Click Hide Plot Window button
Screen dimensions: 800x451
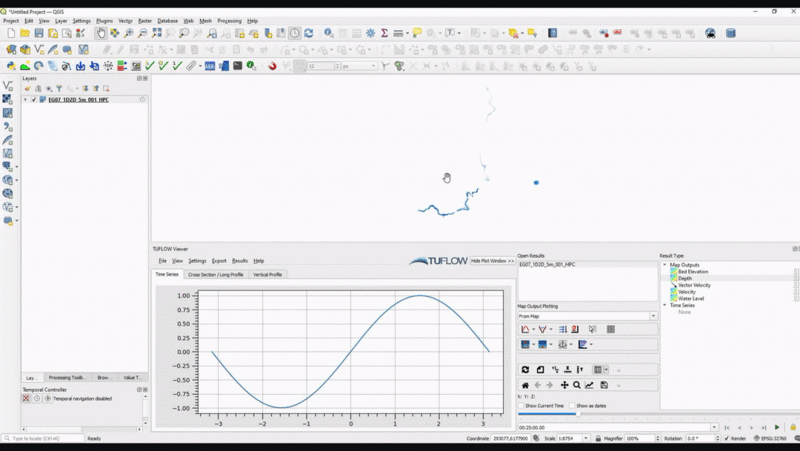coord(492,261)
